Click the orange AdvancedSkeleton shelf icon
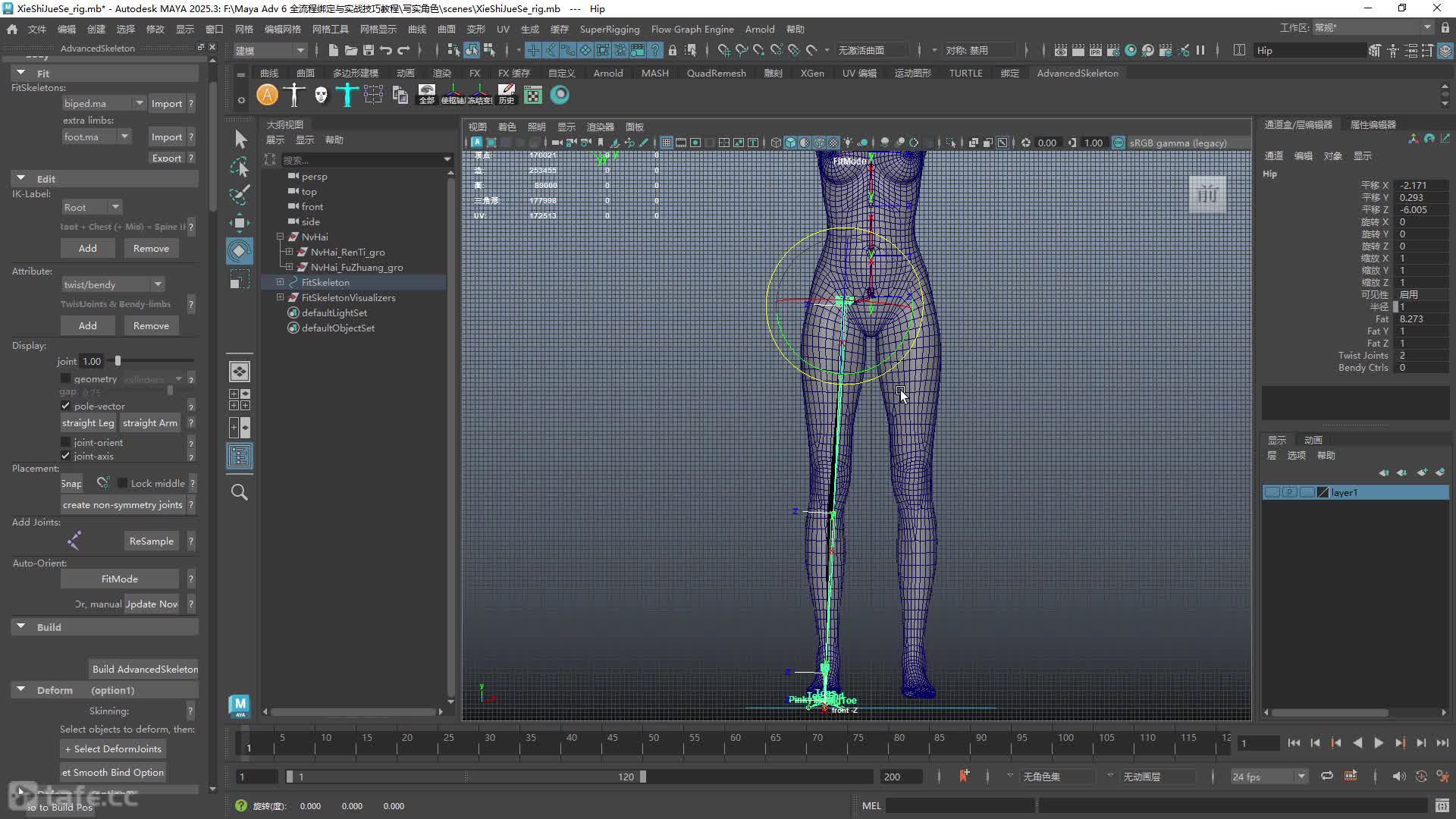 [267, 95]
